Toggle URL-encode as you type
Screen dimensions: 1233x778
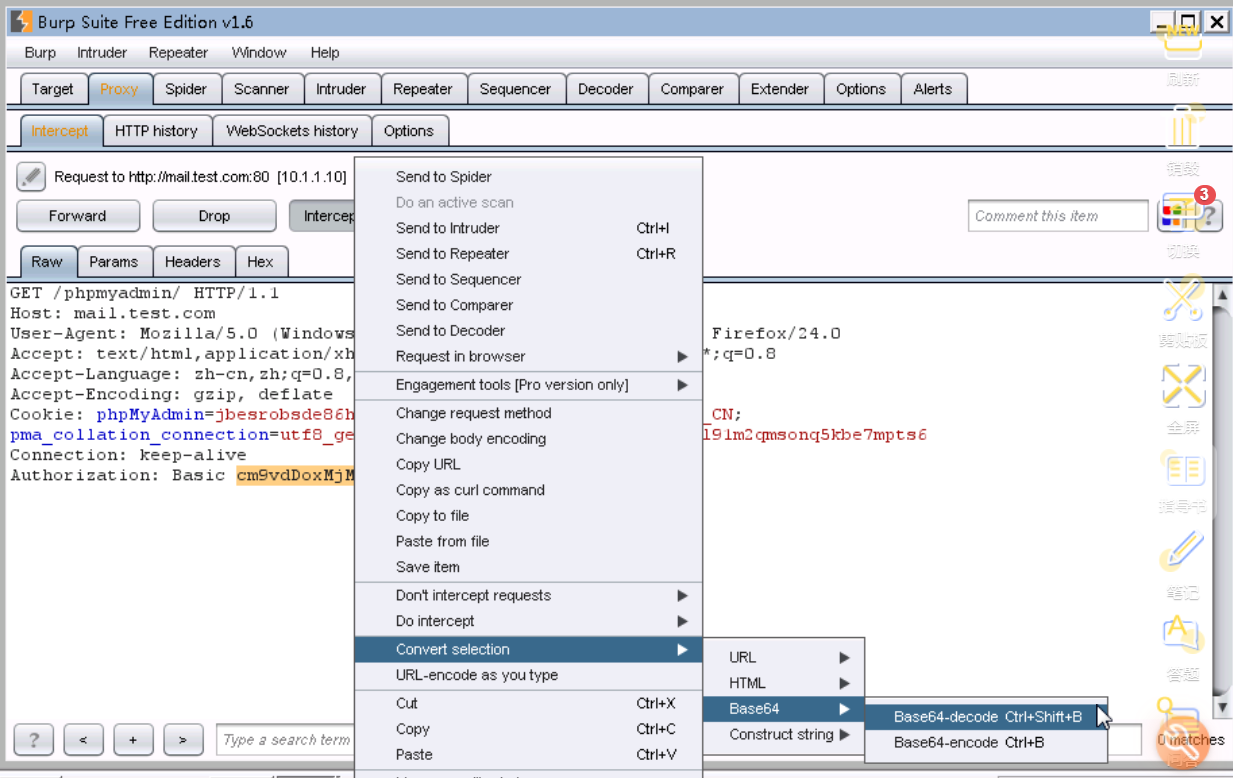pyautogui.click(x=529, y=675)
